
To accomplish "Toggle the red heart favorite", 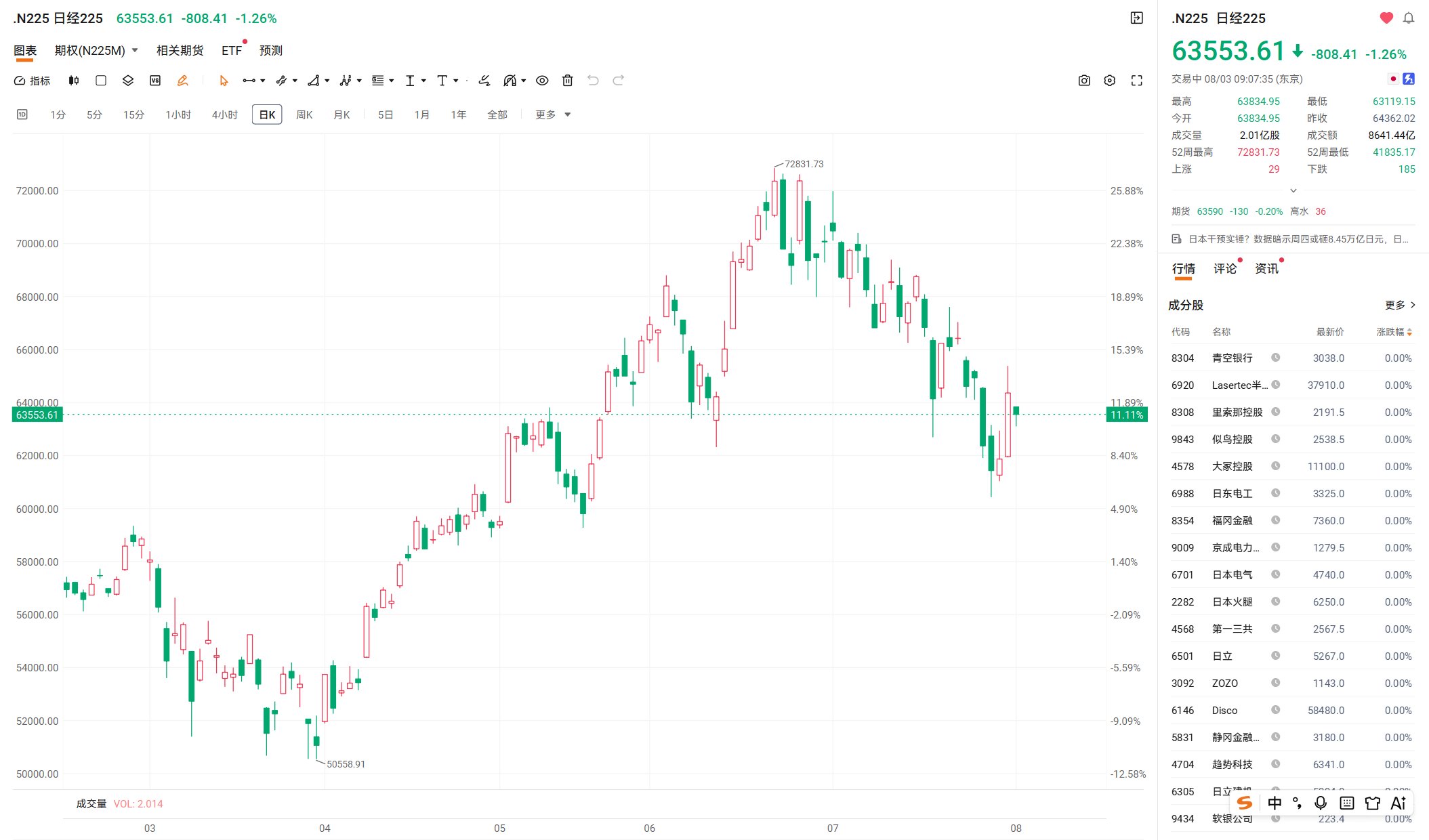I will (1386, 18).
